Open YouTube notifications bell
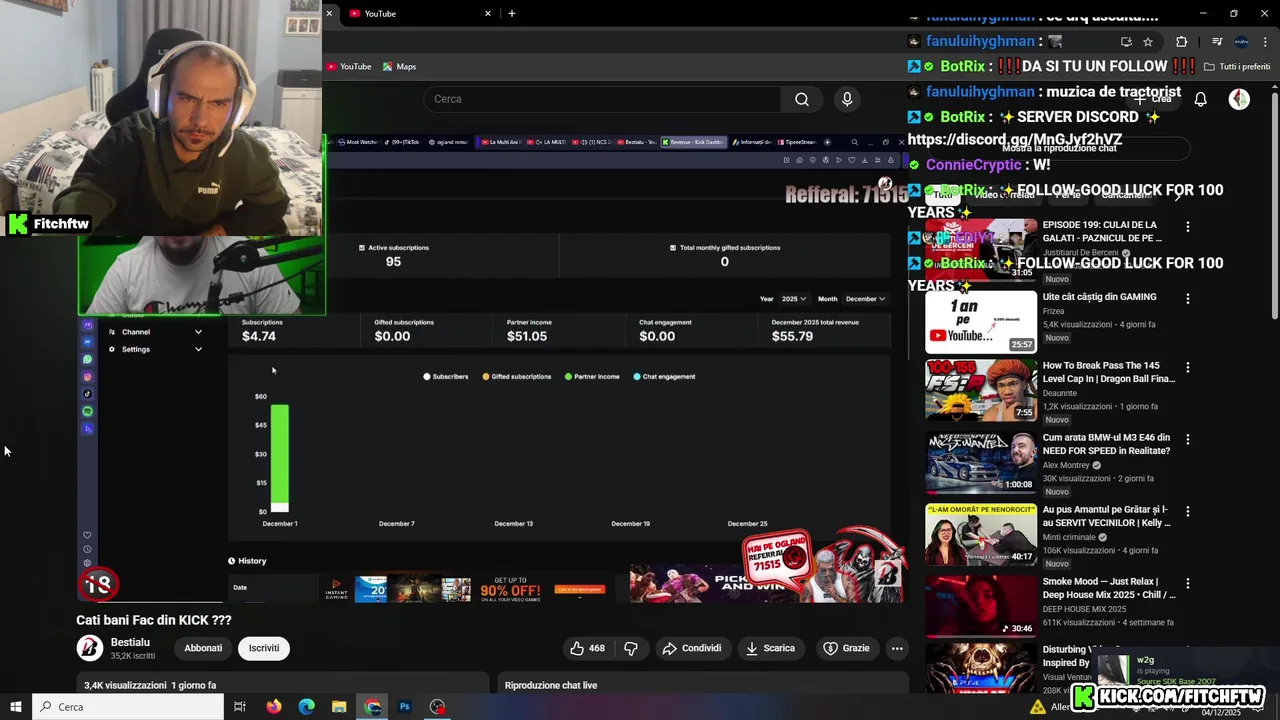1280x720 pixels. [1201, 99]
